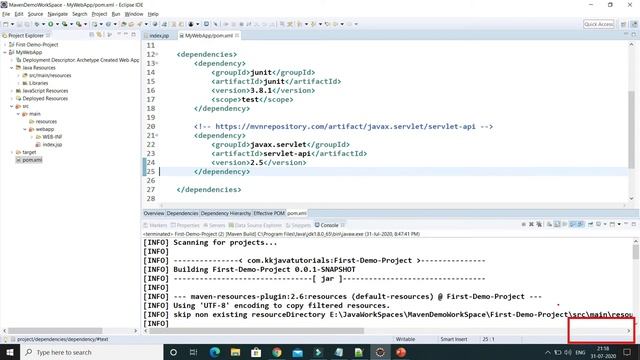The width and height of the screenshot is (640, 360).
Task: Open the Snippets view tab
Action: point(299,225)
